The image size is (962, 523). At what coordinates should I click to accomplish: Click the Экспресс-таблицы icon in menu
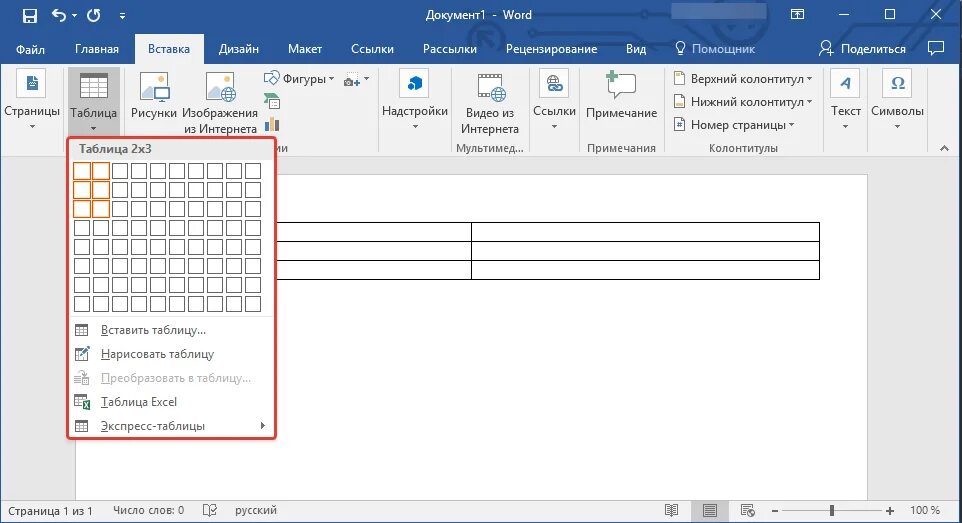pos(82,425)
